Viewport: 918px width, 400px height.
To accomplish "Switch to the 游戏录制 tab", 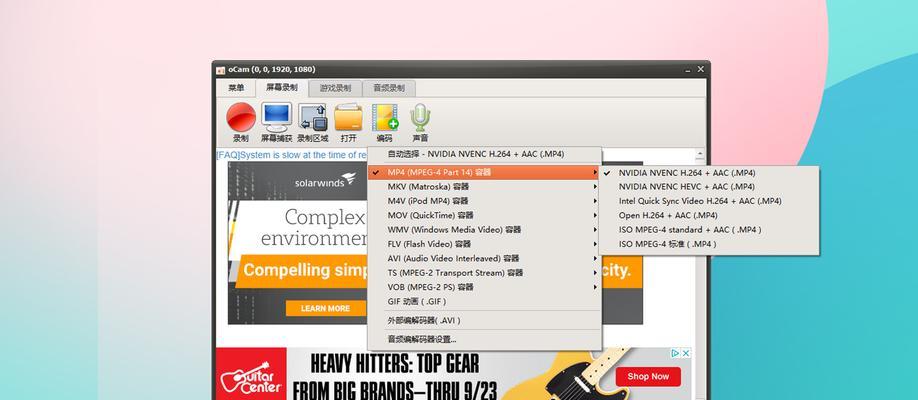I will coord(335,88).
